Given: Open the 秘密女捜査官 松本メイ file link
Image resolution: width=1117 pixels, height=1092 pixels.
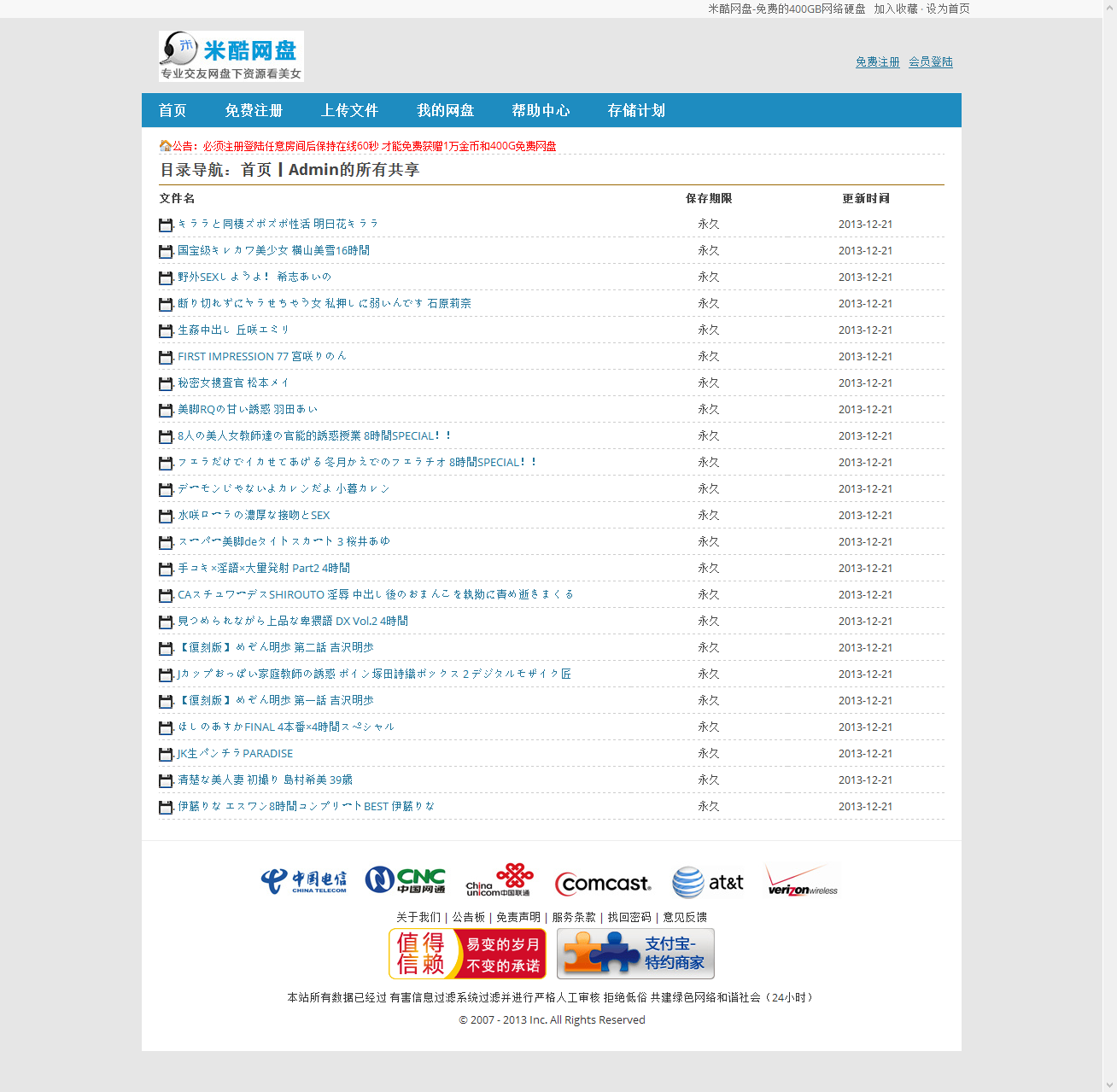Looking at the screenshot, I should point(233,382).
